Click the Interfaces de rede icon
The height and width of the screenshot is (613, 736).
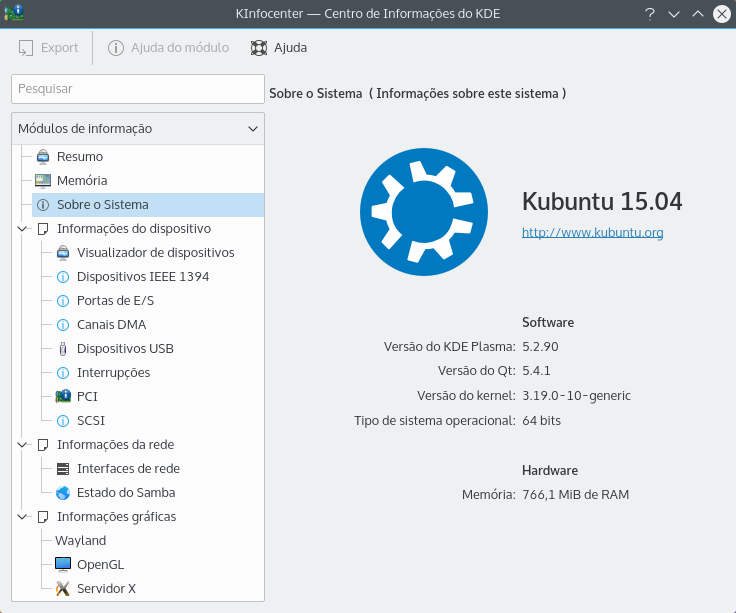pos(63,469)
